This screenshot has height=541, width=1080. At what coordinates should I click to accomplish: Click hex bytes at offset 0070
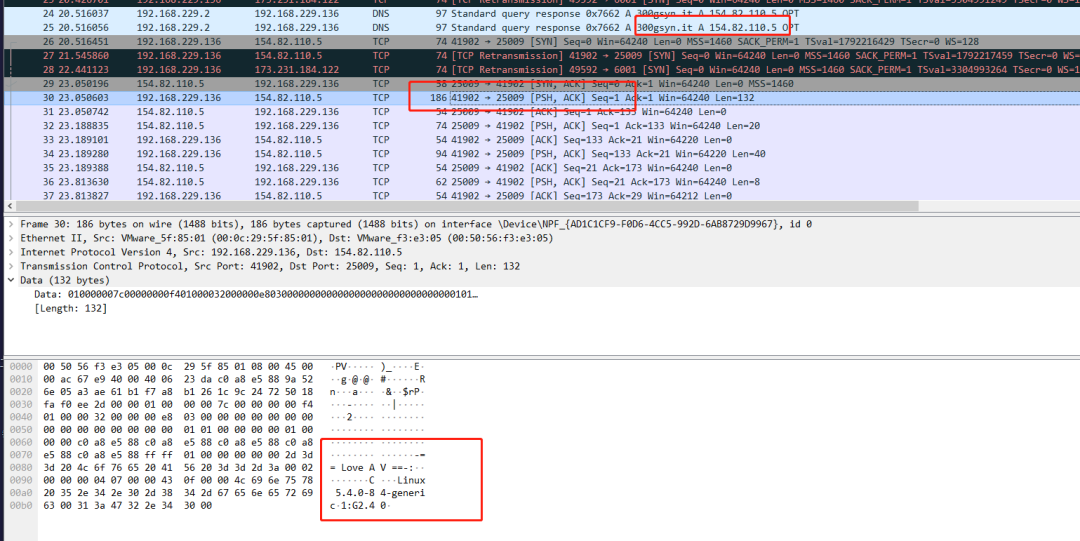tap(178, 455)
